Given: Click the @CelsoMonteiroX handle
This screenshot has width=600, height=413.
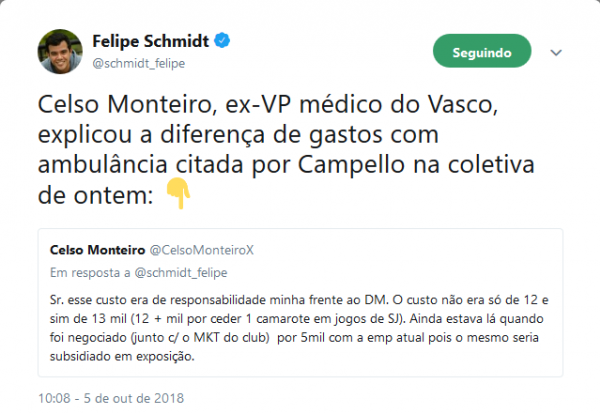Looking at the screenshot, I should click(x=197, y=248).
